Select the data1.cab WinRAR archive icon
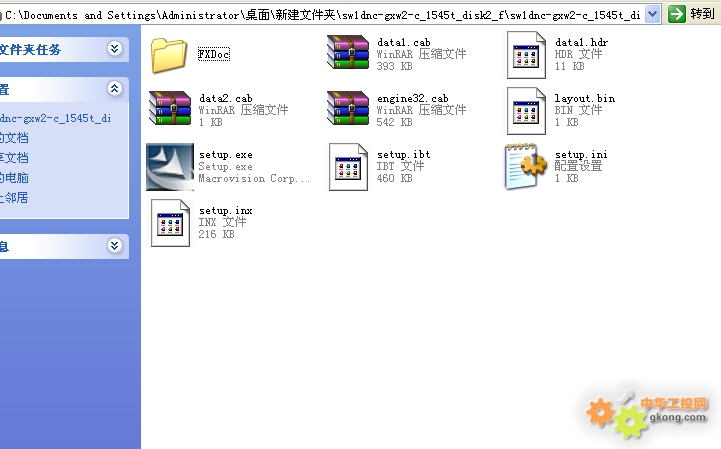This screenshot has height=449, width=721. coord(348,52)
